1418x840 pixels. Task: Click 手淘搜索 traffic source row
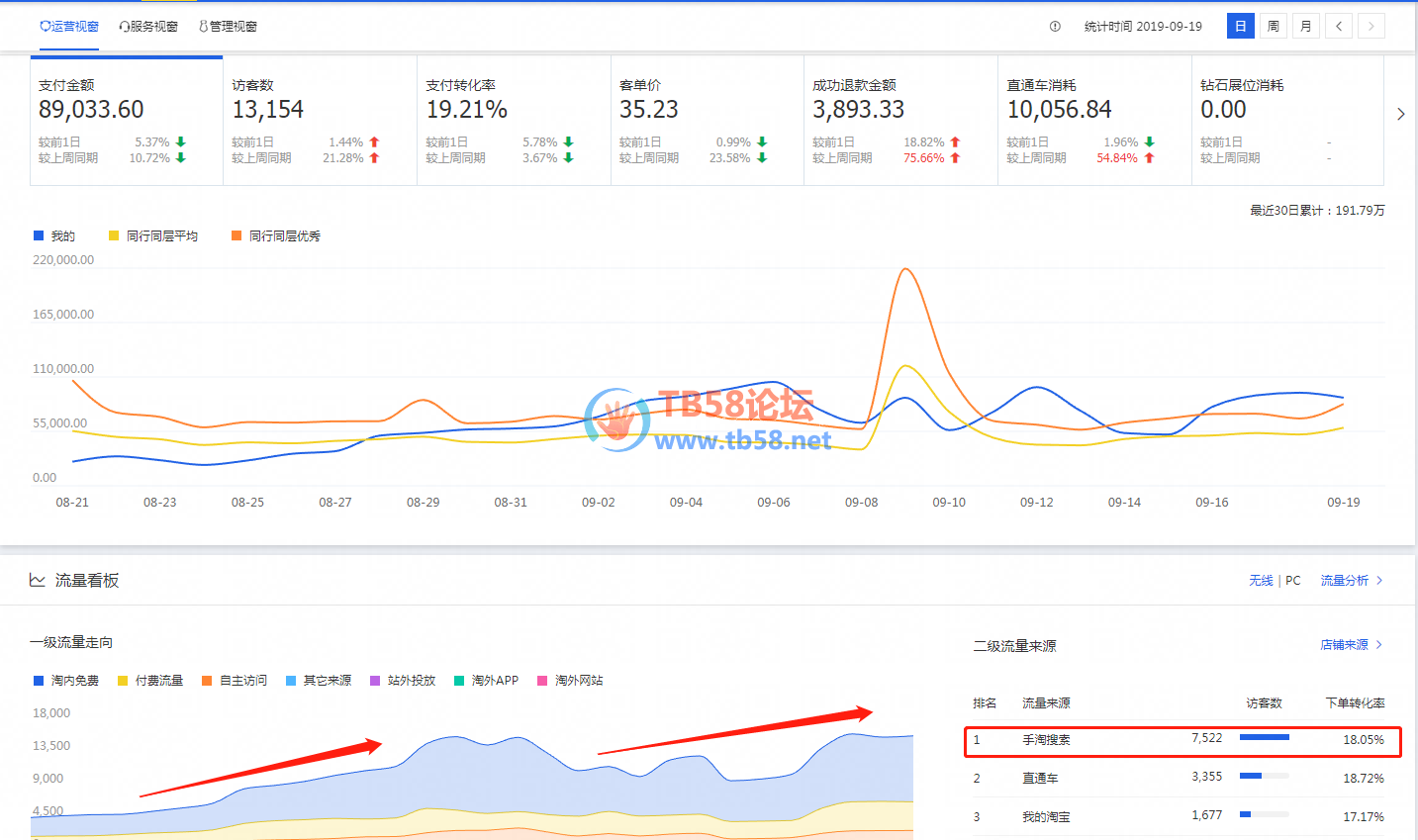[x=1182, y=741]
